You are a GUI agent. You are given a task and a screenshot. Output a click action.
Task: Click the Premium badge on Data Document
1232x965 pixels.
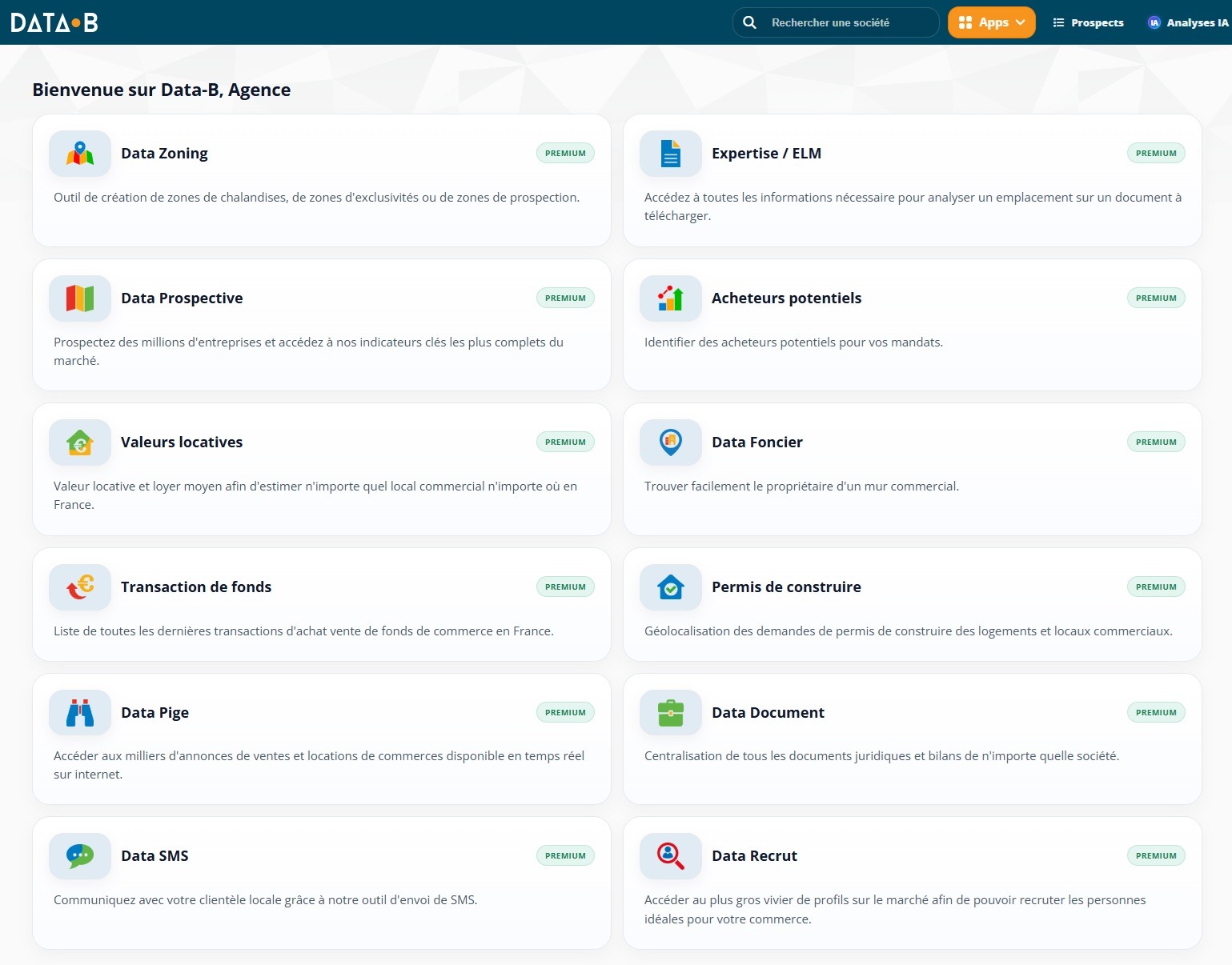1156,713
